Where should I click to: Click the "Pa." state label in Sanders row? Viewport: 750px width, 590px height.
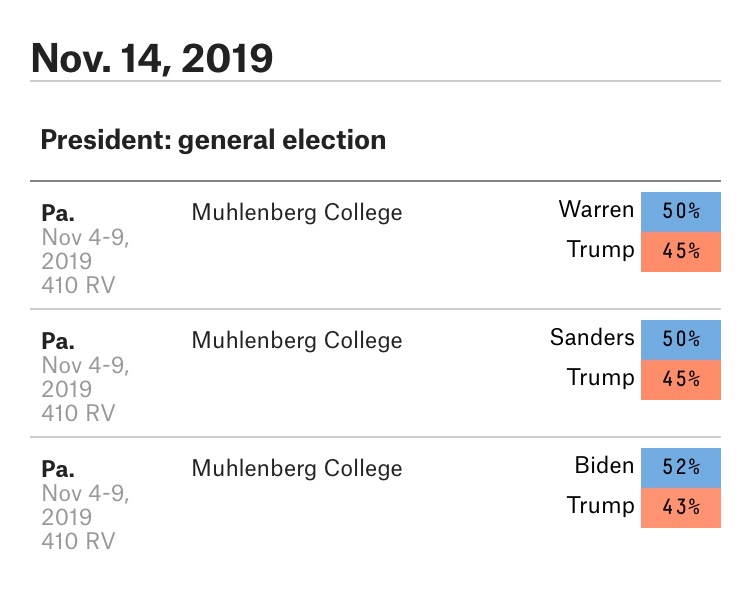[58, 341]
